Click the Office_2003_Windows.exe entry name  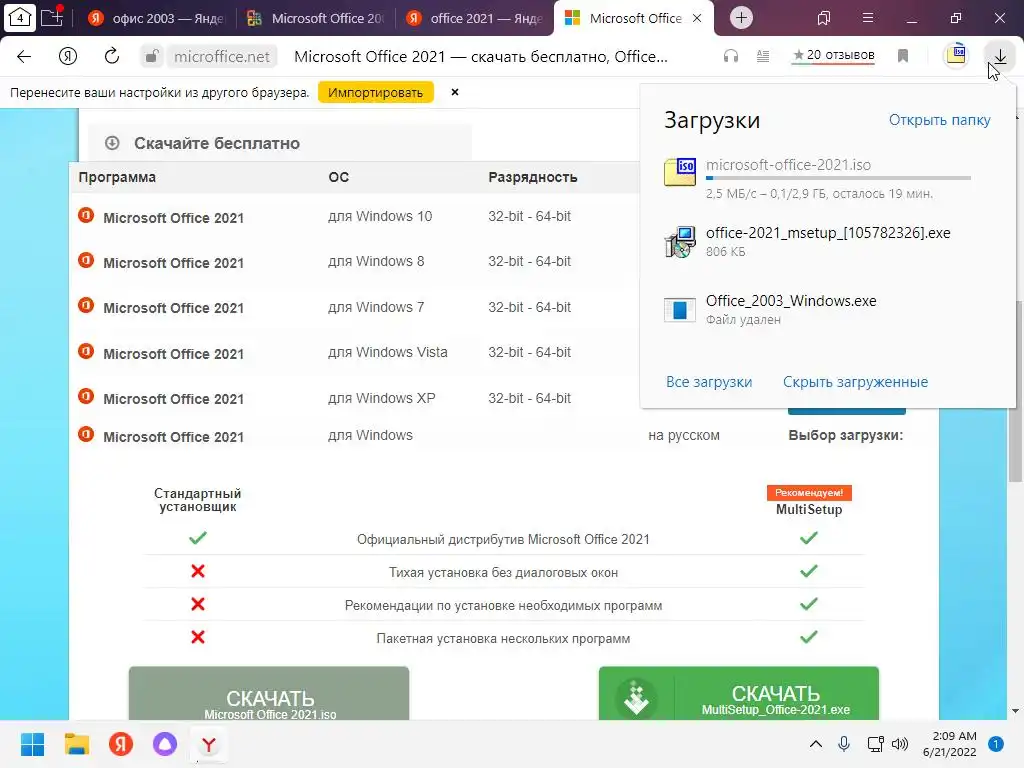point(790,301)
